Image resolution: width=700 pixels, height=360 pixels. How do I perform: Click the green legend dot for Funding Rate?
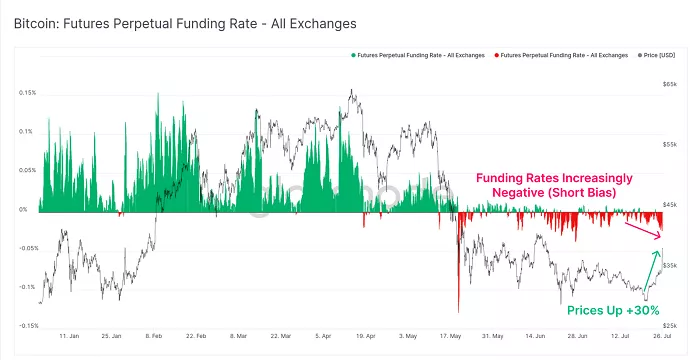point(354,55)
